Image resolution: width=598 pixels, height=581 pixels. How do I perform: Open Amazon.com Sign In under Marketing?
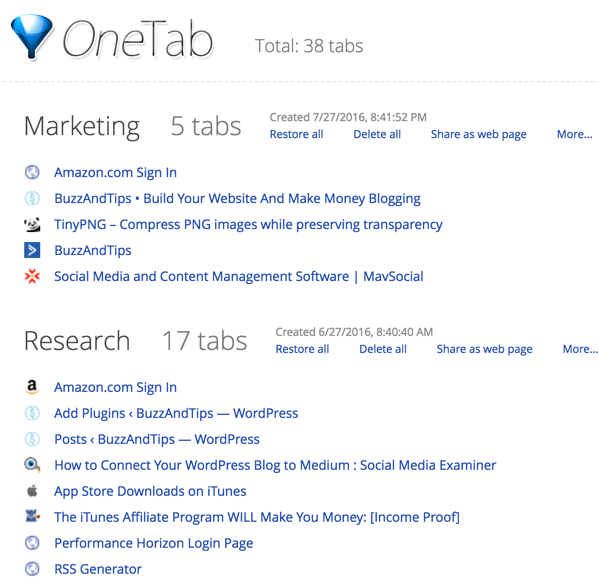tap(115, 172)
